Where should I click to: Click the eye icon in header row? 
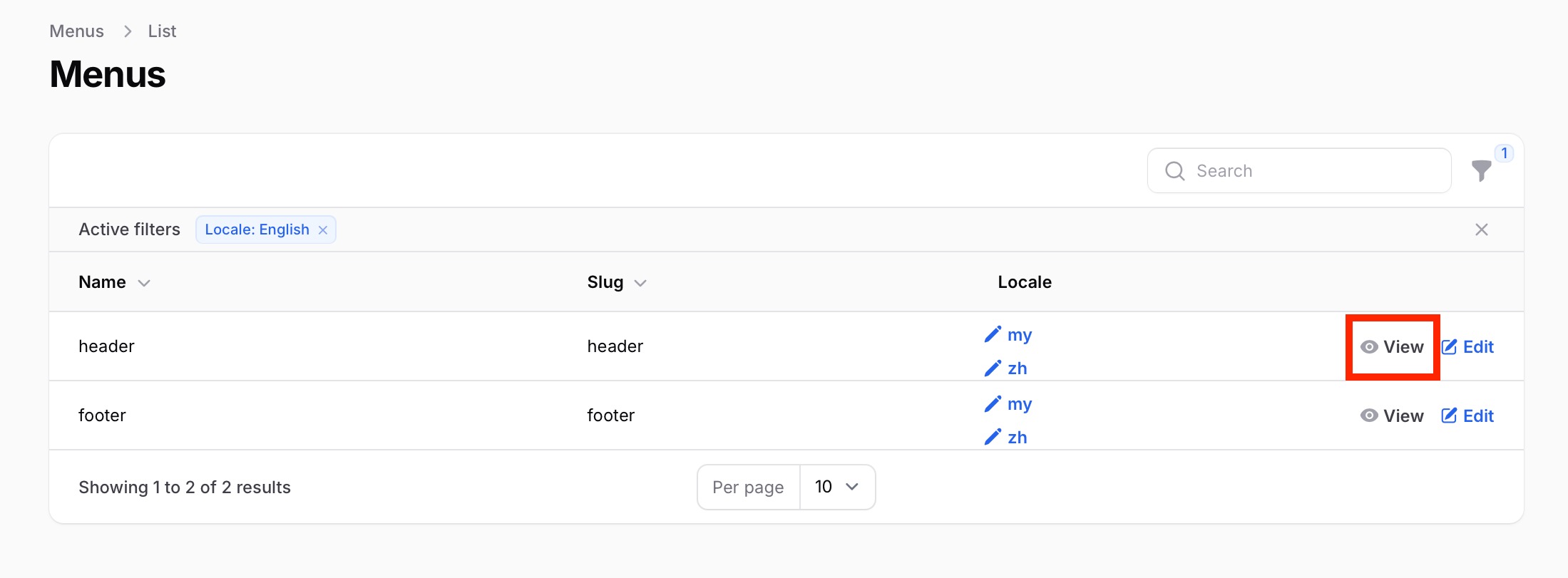[1369, 347]
